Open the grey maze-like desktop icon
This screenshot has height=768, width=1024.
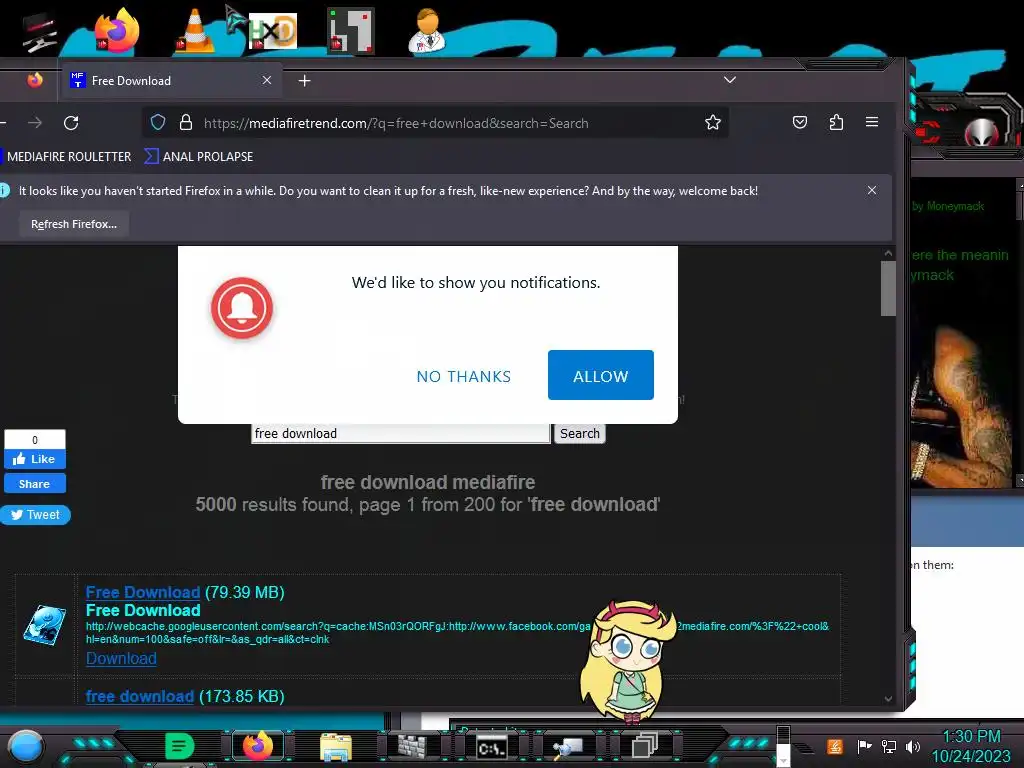pyautogui.click(x=350, y=30)
